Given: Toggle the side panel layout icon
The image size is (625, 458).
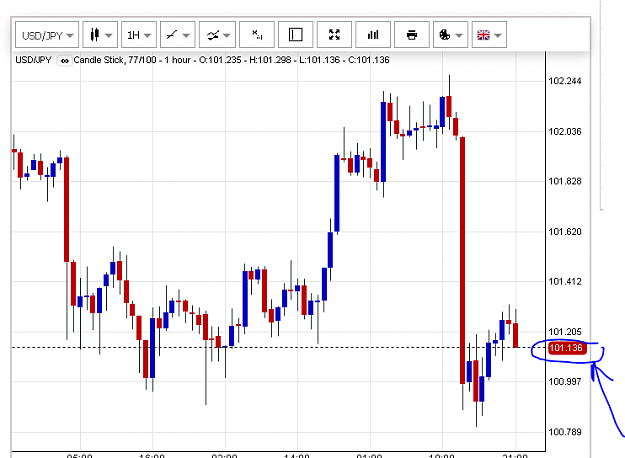Looking at the screenshot, I should 295,35.
